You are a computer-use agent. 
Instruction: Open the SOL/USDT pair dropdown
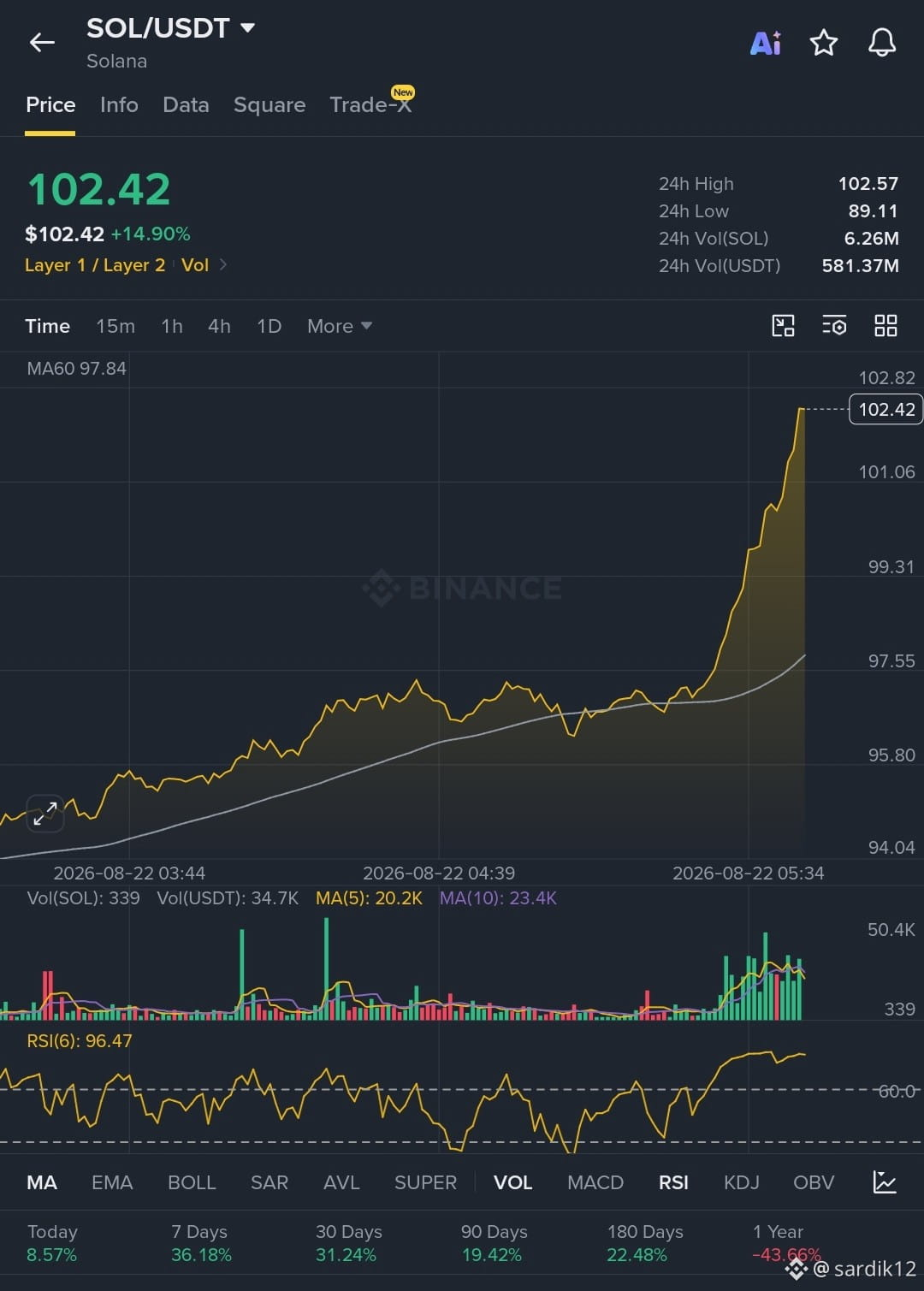pyautogui.click(x=247, y=27)
